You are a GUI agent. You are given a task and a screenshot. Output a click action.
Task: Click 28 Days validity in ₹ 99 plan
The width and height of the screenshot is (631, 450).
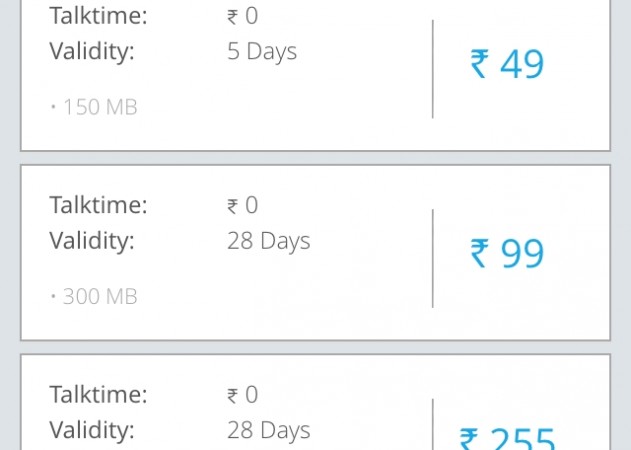[x=268, y=241]
